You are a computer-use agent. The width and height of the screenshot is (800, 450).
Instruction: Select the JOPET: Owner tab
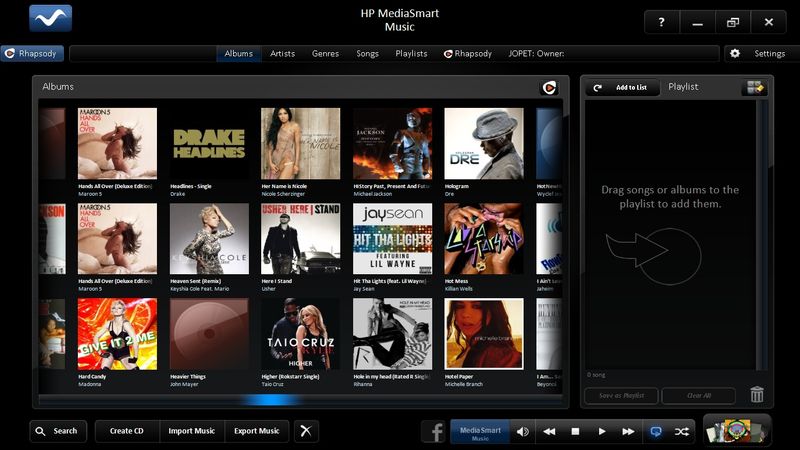click(536, 54)
